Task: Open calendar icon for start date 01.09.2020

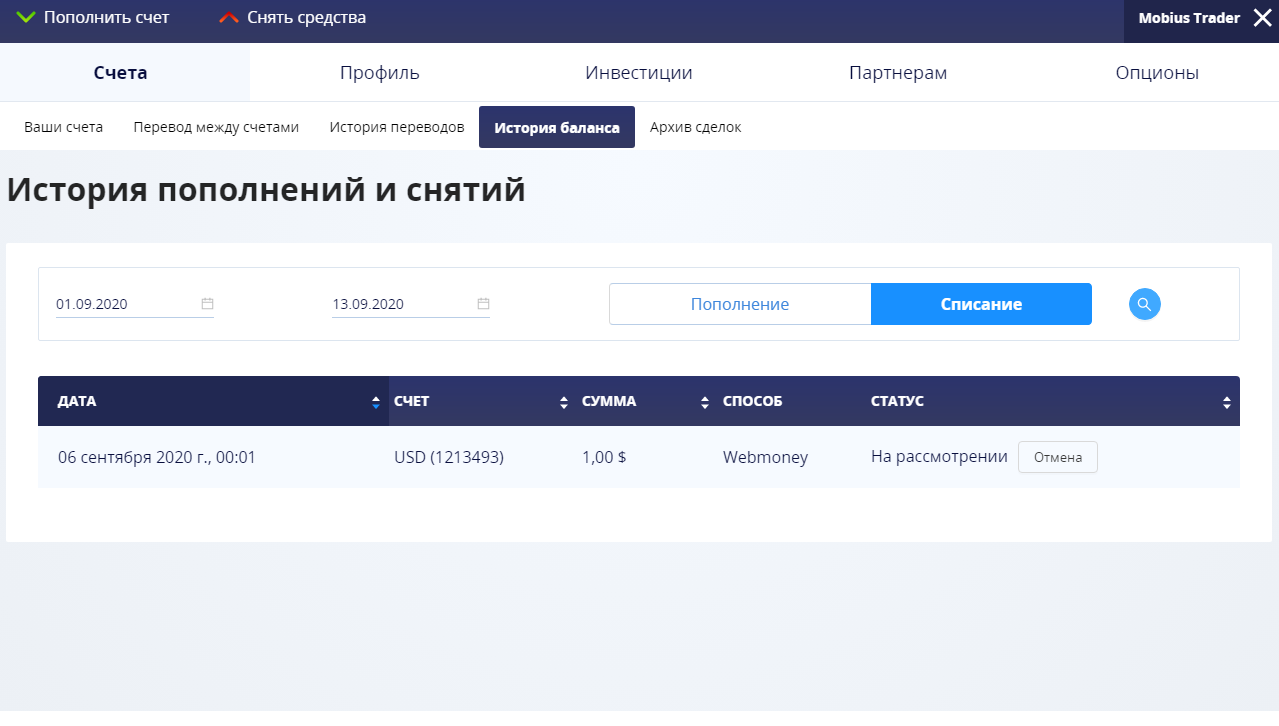Action: (207, 304)
